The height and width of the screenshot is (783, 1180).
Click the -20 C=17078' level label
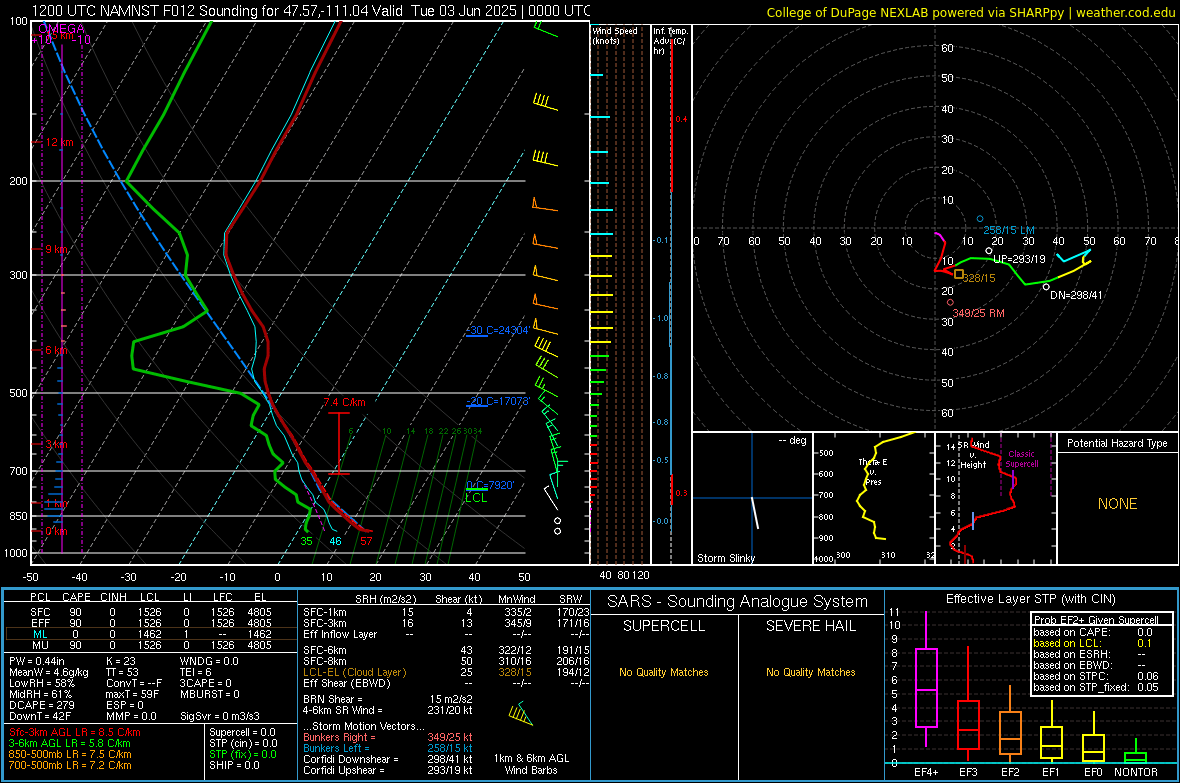point(498,401)
